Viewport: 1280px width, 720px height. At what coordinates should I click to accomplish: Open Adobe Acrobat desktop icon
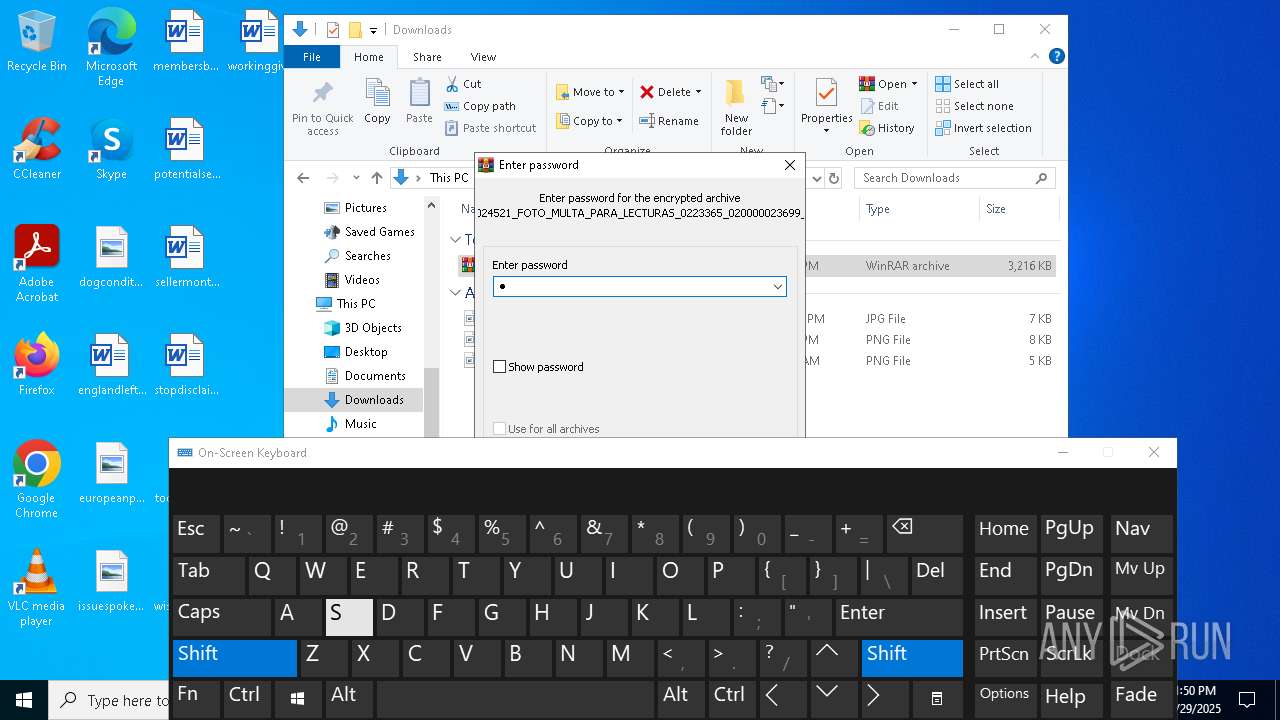[x=37, y=264]
